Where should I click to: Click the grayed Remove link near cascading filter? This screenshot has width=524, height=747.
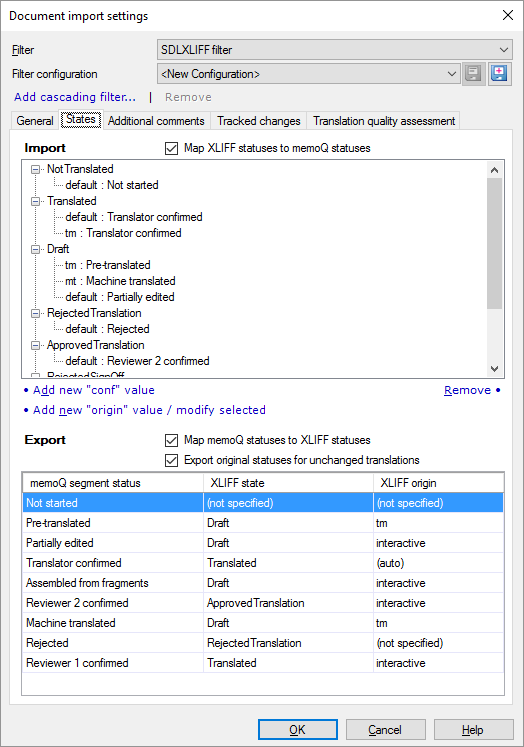pyautogui.click(x=188, y=97)
